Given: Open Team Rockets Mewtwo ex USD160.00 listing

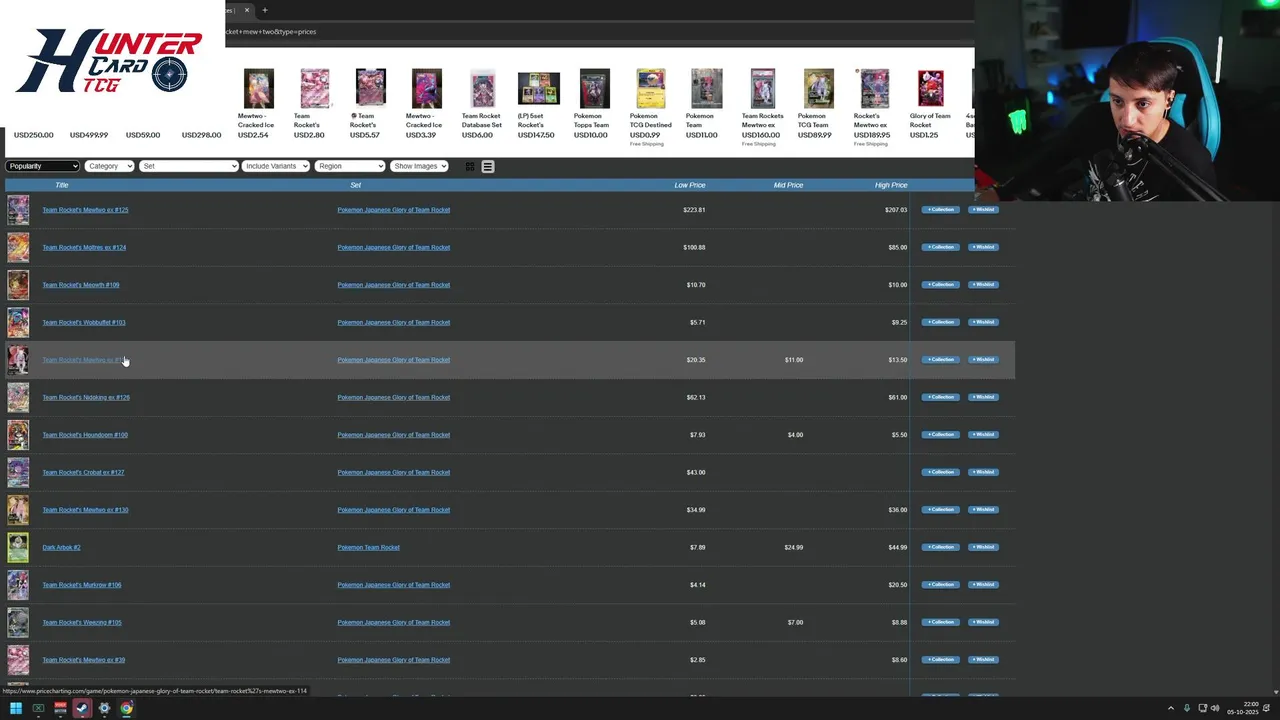Looking at the screenshot, I should [x=762, y=107].
